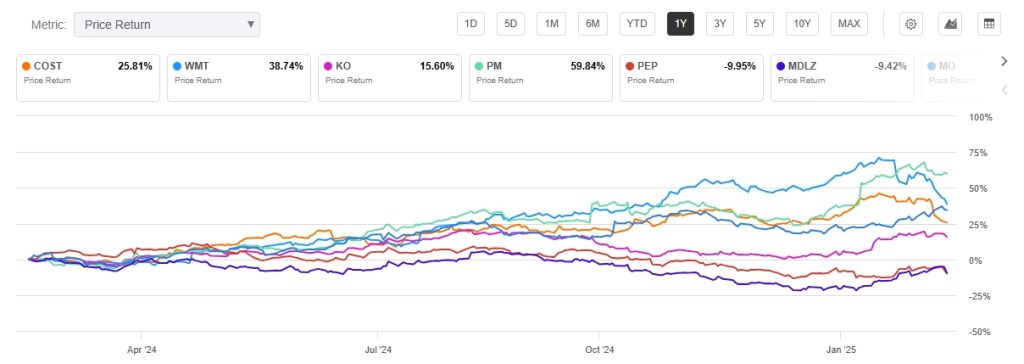Click the -9.95% PEP return value
The image size is (1024, 364).
click(x=740, y=66)
